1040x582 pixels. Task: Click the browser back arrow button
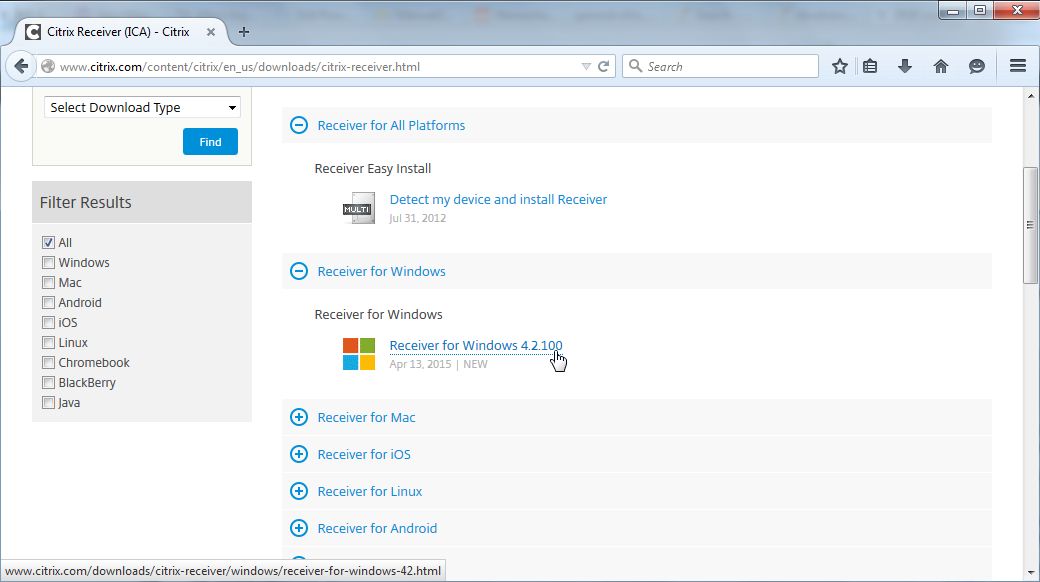coord(21,67)
